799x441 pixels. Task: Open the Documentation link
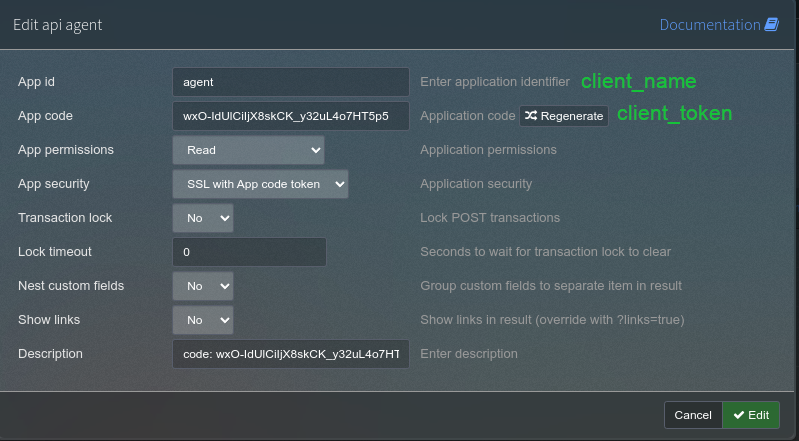point(710,25)
